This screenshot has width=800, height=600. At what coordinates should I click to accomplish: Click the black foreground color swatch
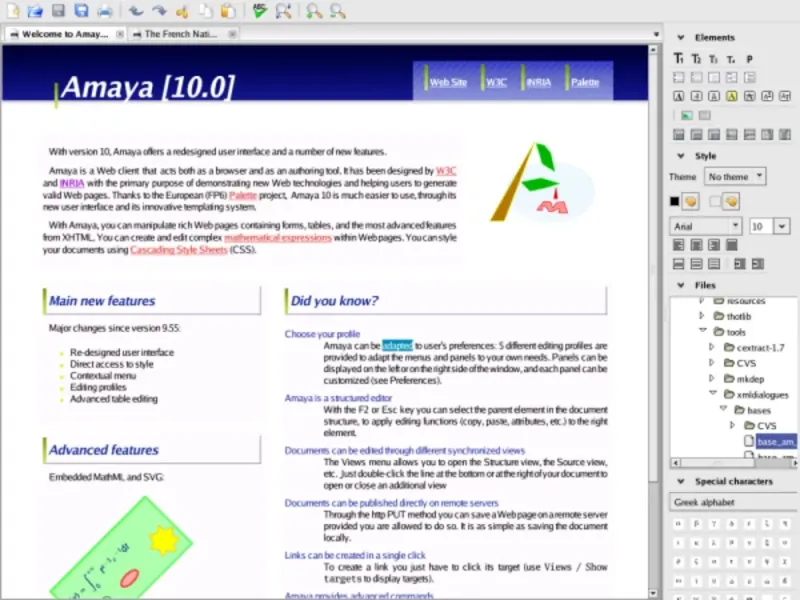[674, 202]
